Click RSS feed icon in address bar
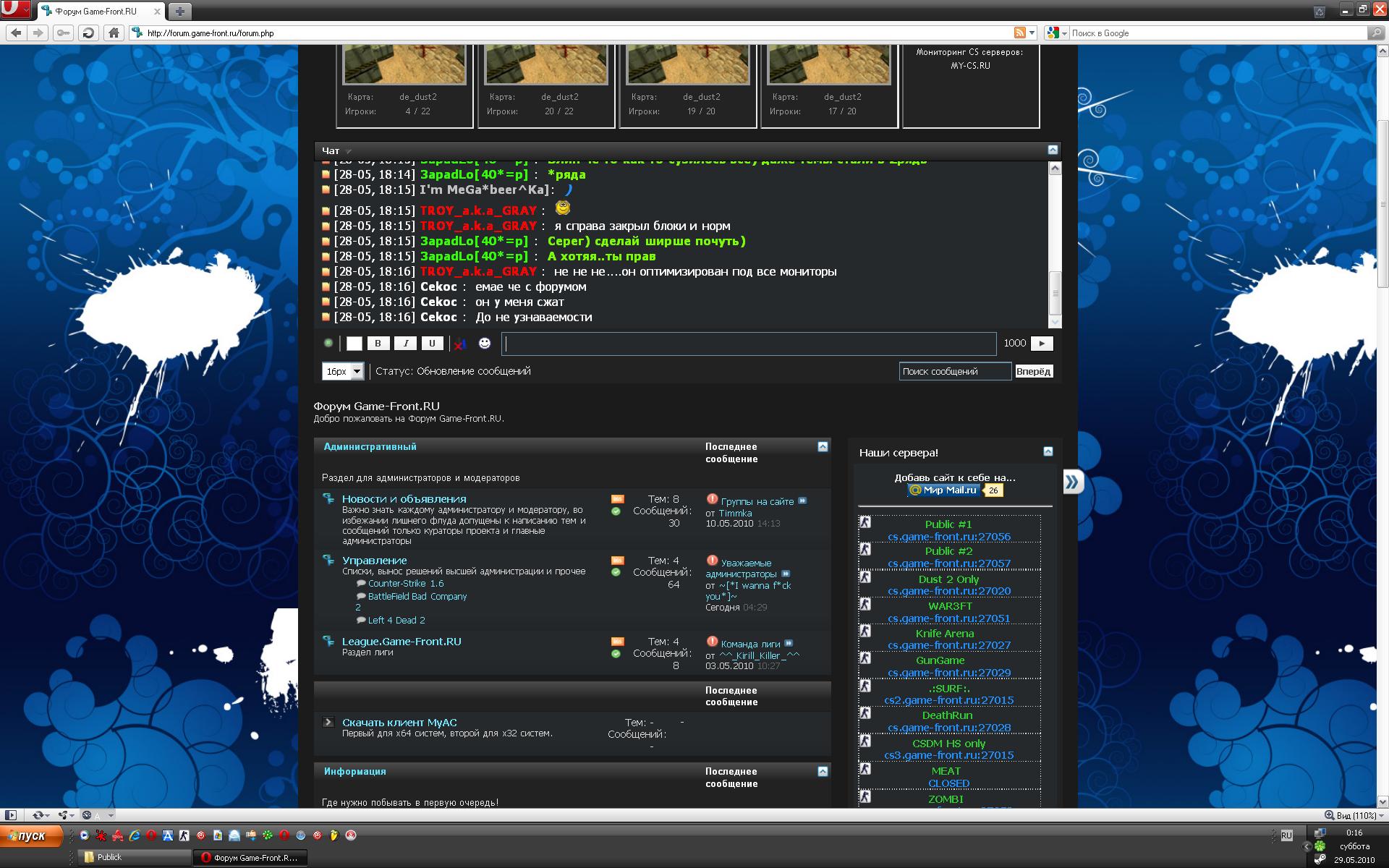This screenshot has width=1389, height=868. pos(1019,33)
